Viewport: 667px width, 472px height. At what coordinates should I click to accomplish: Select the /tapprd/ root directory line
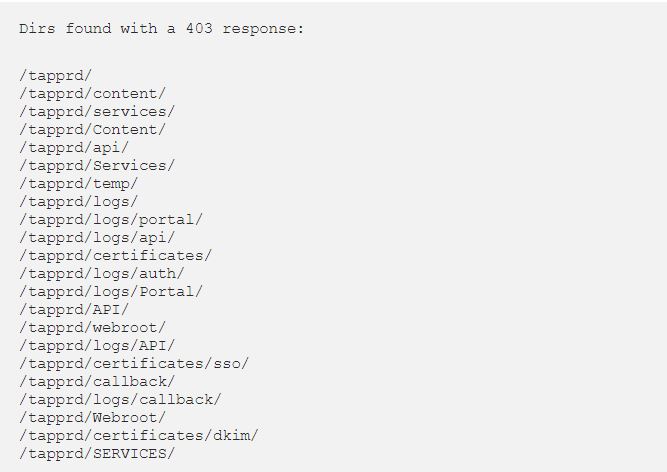[x=55, y=76]
